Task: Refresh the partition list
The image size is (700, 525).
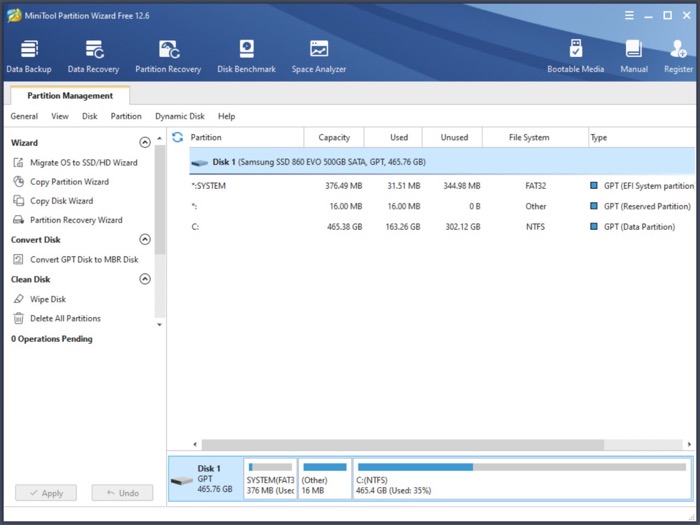Action: pos(178,137)
